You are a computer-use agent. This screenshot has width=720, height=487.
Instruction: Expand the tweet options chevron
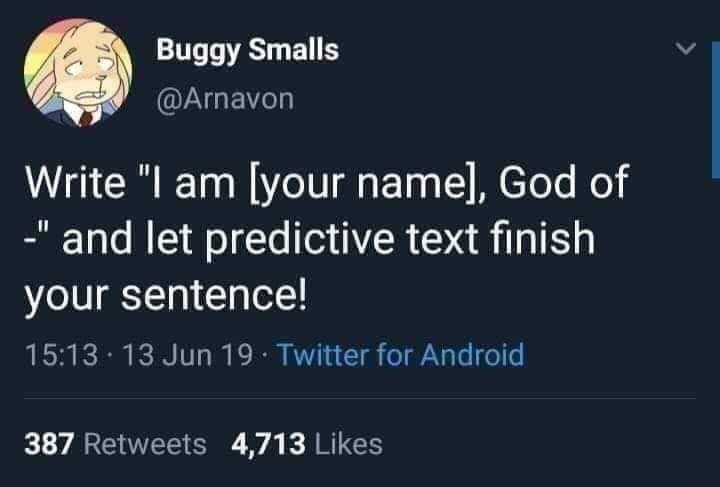[683, 48]
